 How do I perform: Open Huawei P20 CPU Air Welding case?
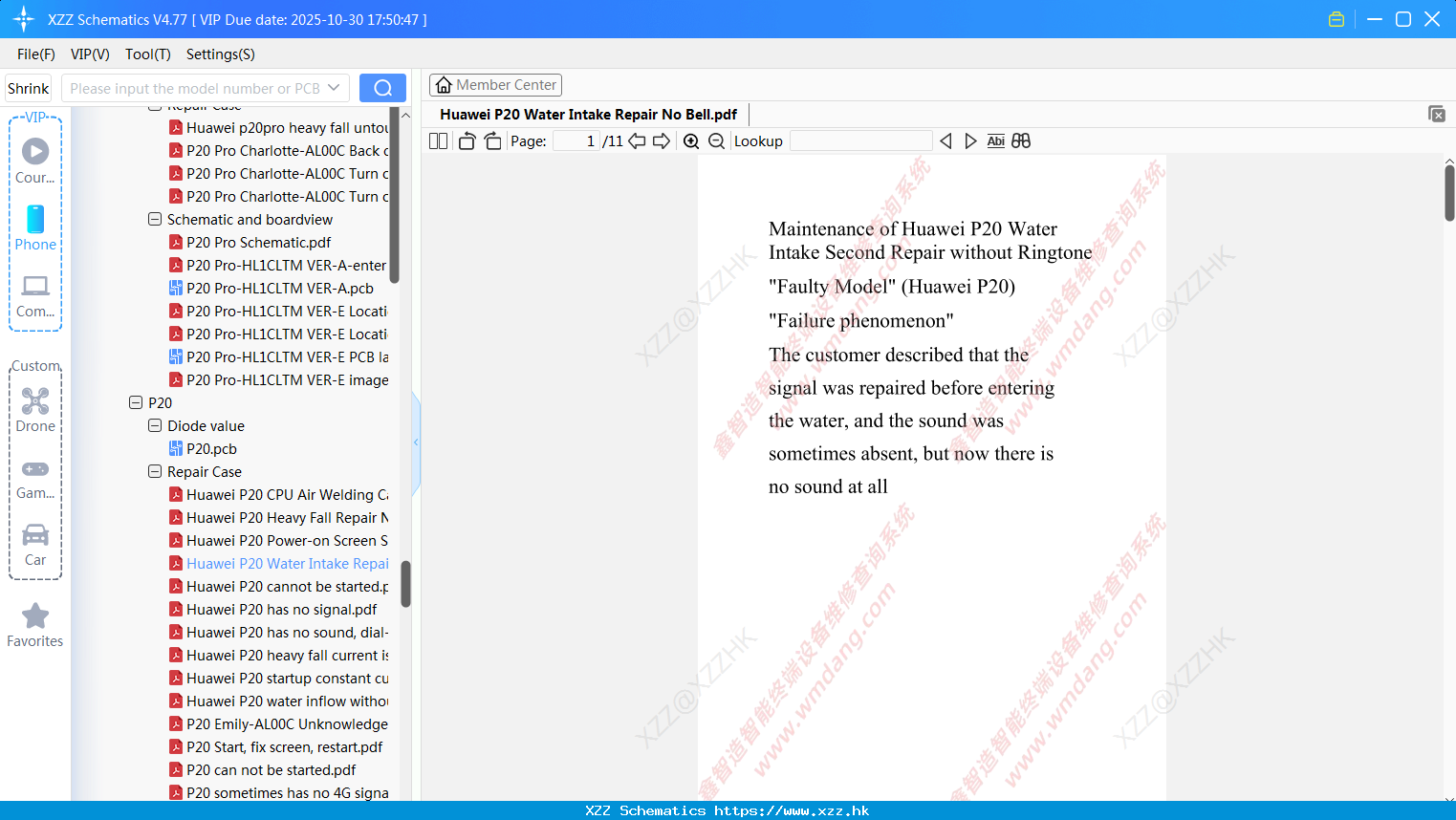(x=278, y=494)
